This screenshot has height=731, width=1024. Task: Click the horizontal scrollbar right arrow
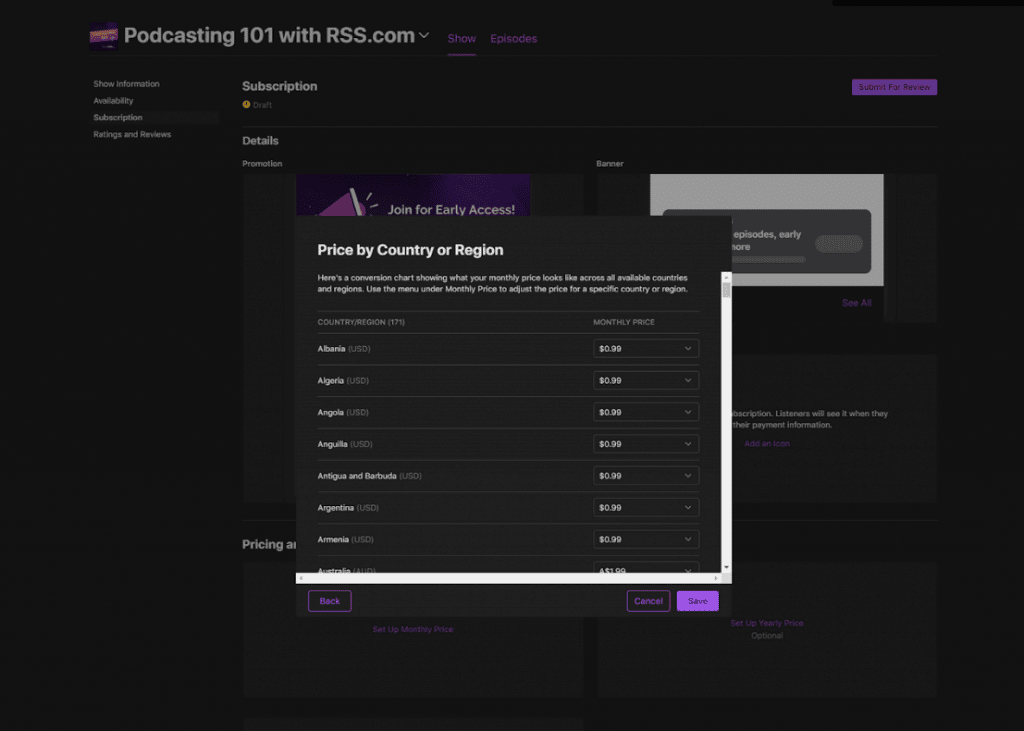tap(716, 578)
